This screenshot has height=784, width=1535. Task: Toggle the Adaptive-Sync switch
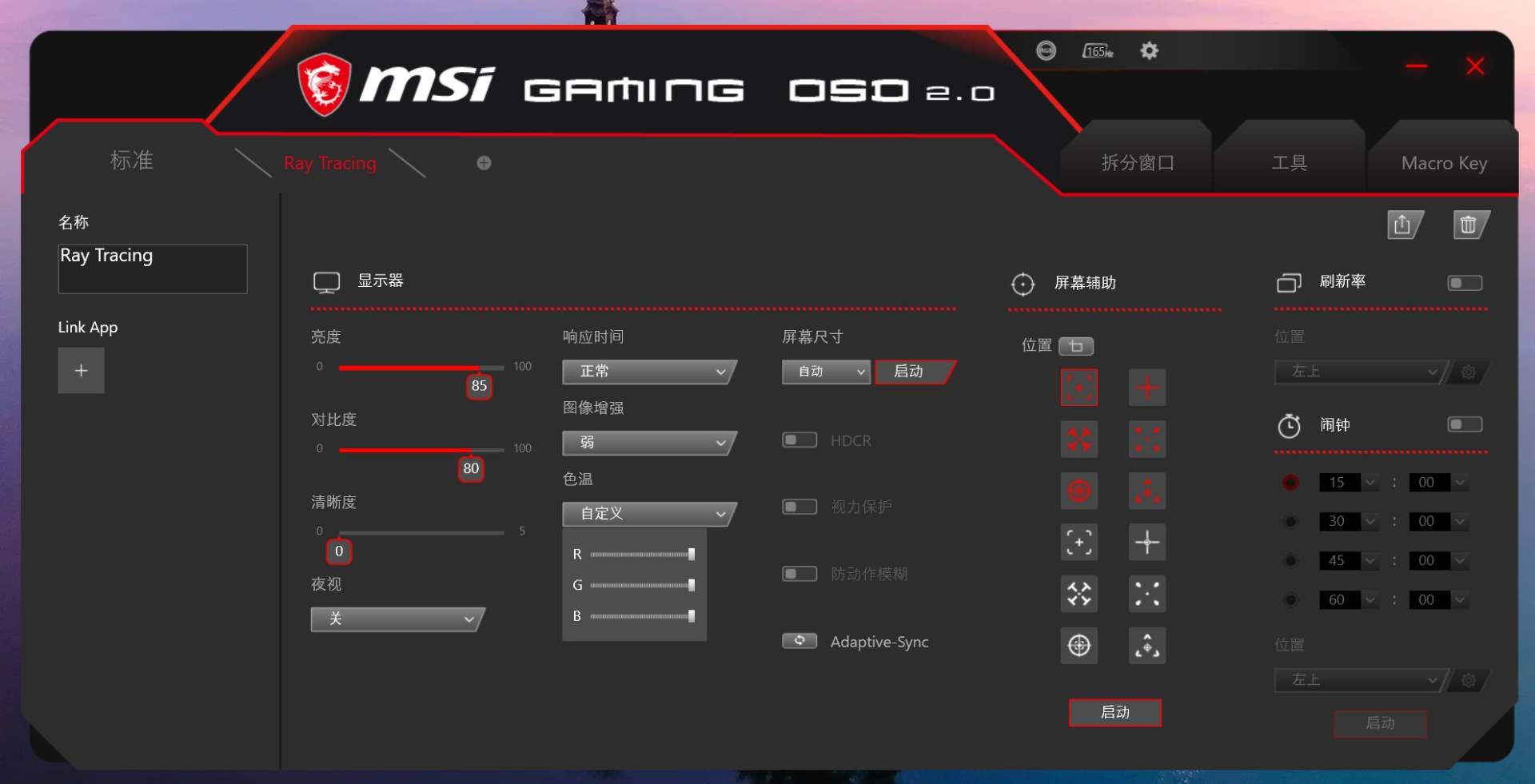tap(799, 641)
